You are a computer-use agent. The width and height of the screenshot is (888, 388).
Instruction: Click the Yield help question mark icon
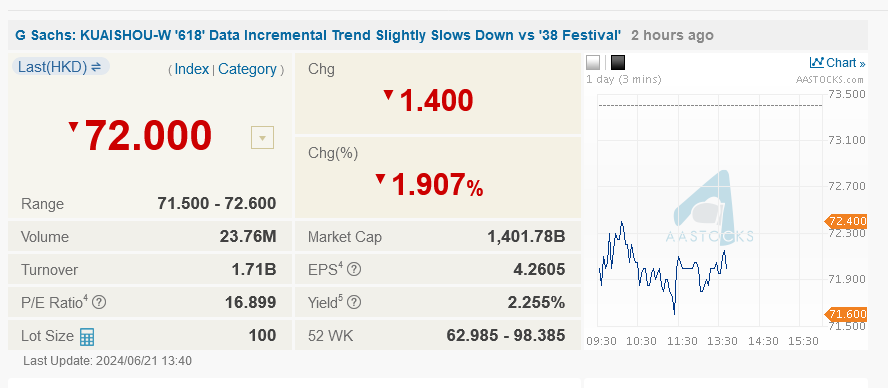(355, 302)
